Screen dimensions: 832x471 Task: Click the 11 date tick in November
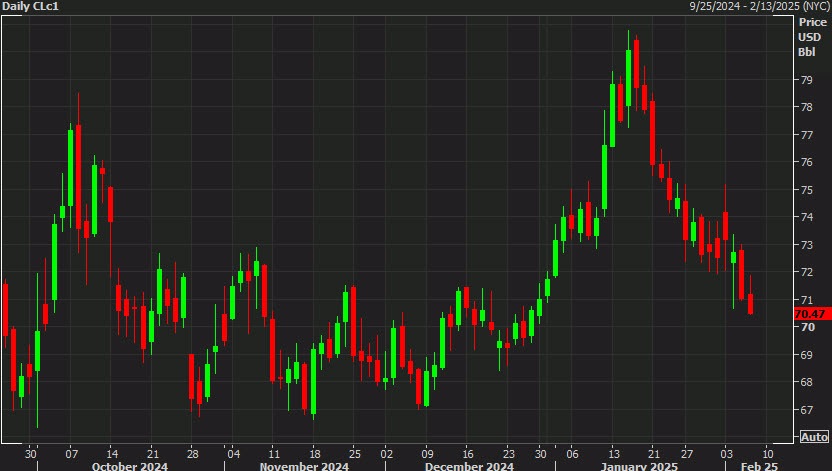[274, 454]
